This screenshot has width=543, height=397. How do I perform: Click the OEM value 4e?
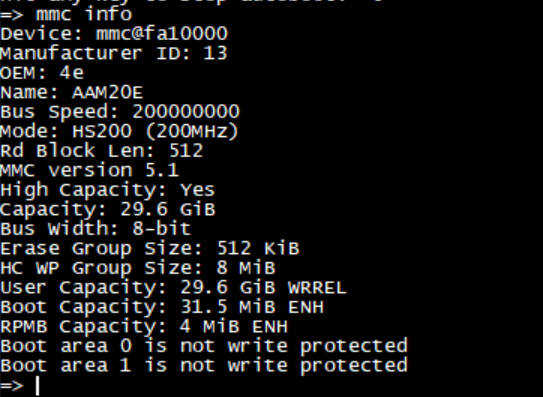tap(72, 73)
